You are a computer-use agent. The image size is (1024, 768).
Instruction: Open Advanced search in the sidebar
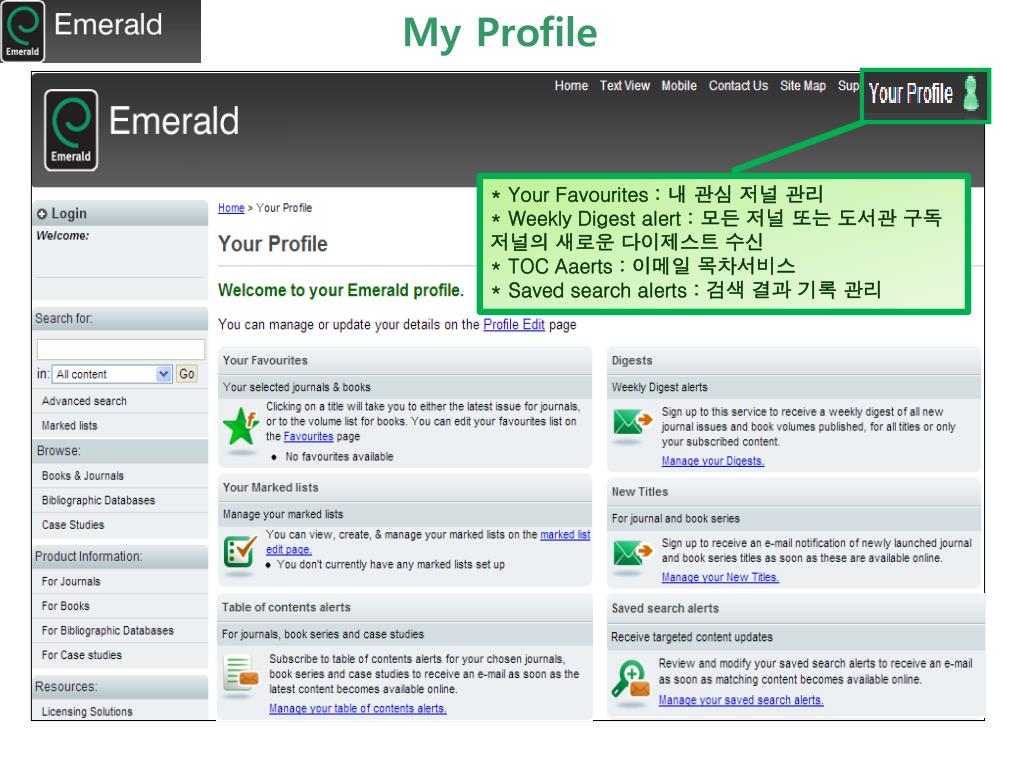point(84,401)
